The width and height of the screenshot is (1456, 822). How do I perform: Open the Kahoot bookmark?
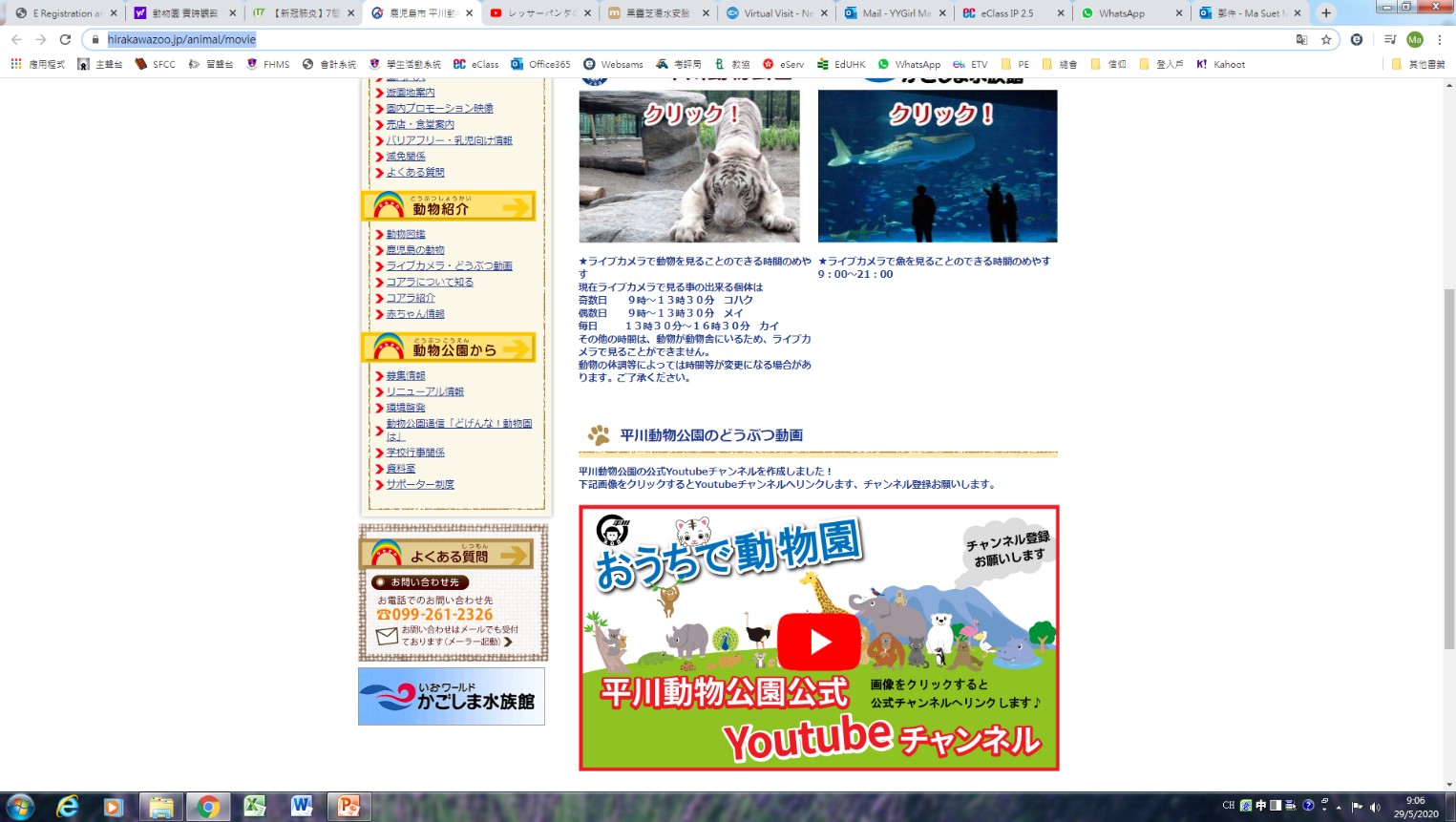tap(1221, 64)
